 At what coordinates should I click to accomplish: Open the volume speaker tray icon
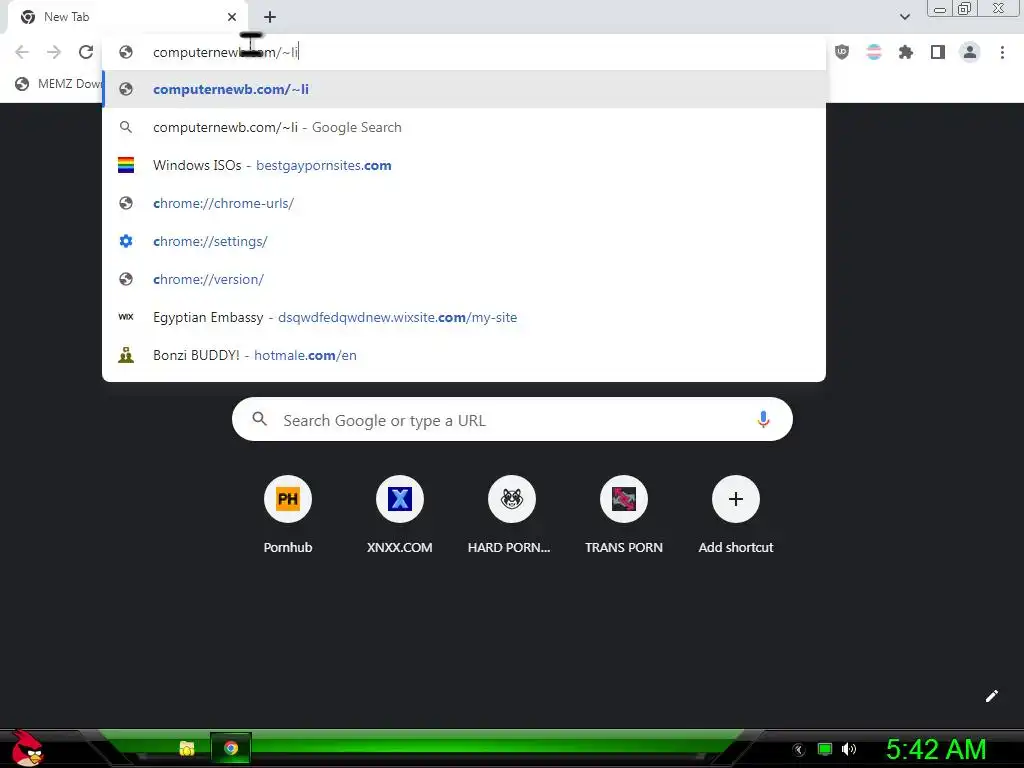pos(849,749)
